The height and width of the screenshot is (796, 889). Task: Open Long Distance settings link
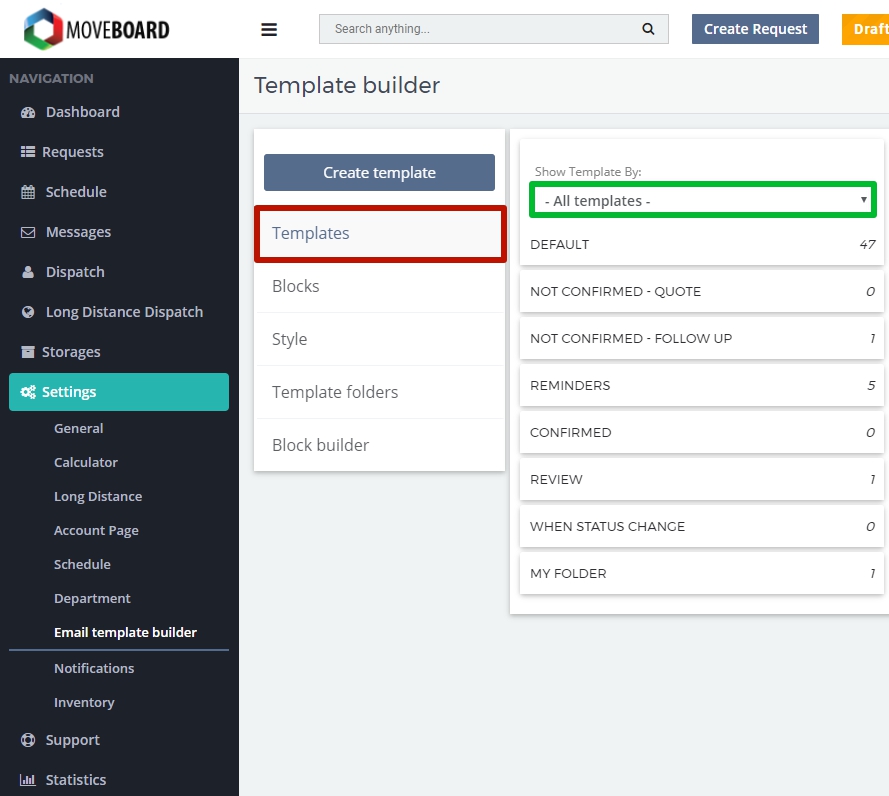(x=98, y=497)
